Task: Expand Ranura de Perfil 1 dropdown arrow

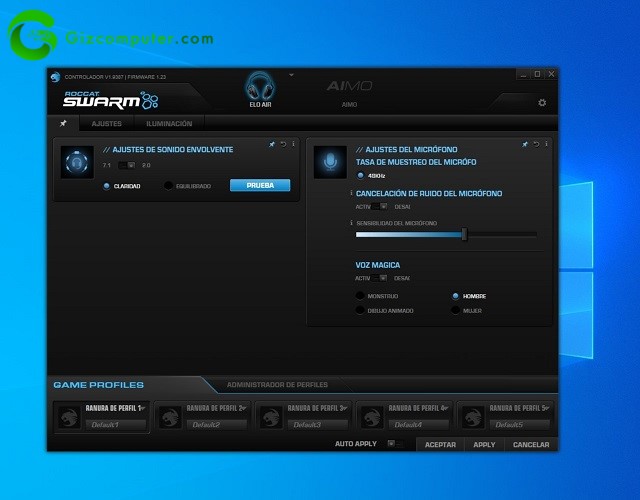Action: point(143,408)
